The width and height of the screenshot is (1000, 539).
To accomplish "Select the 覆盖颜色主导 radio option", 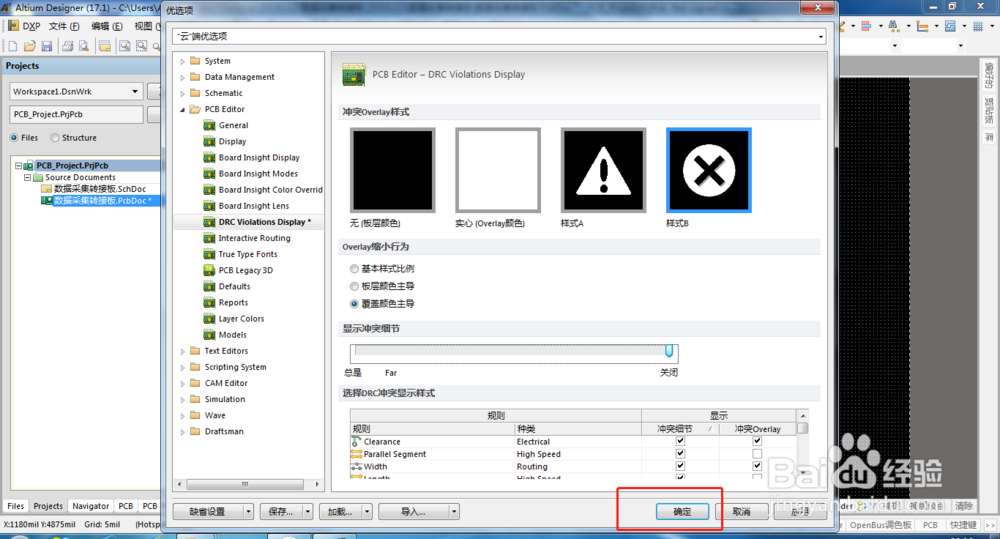I will tap(354, 304).
